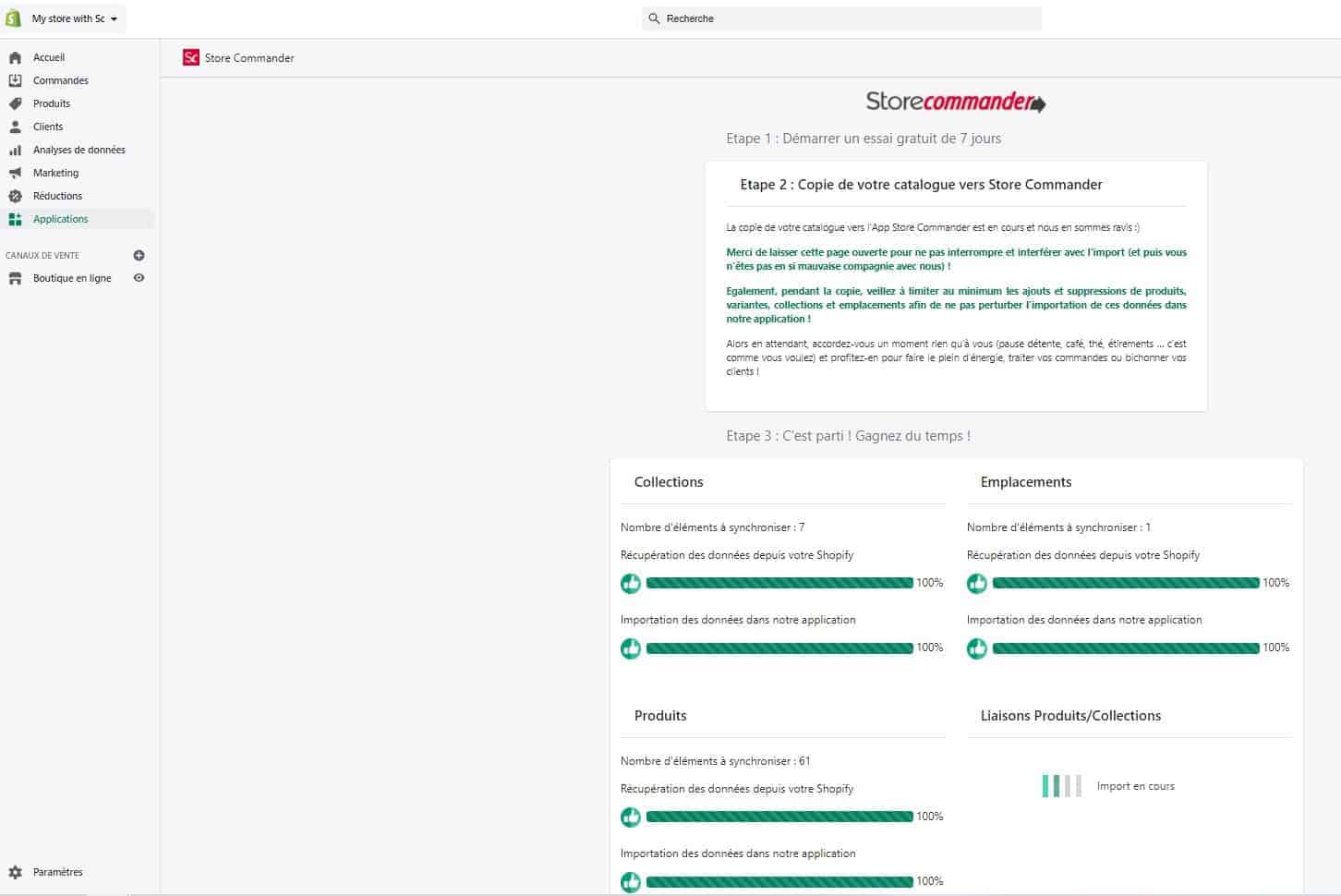Click the Store Commander breadcrumb title

(x=249, y=58)
